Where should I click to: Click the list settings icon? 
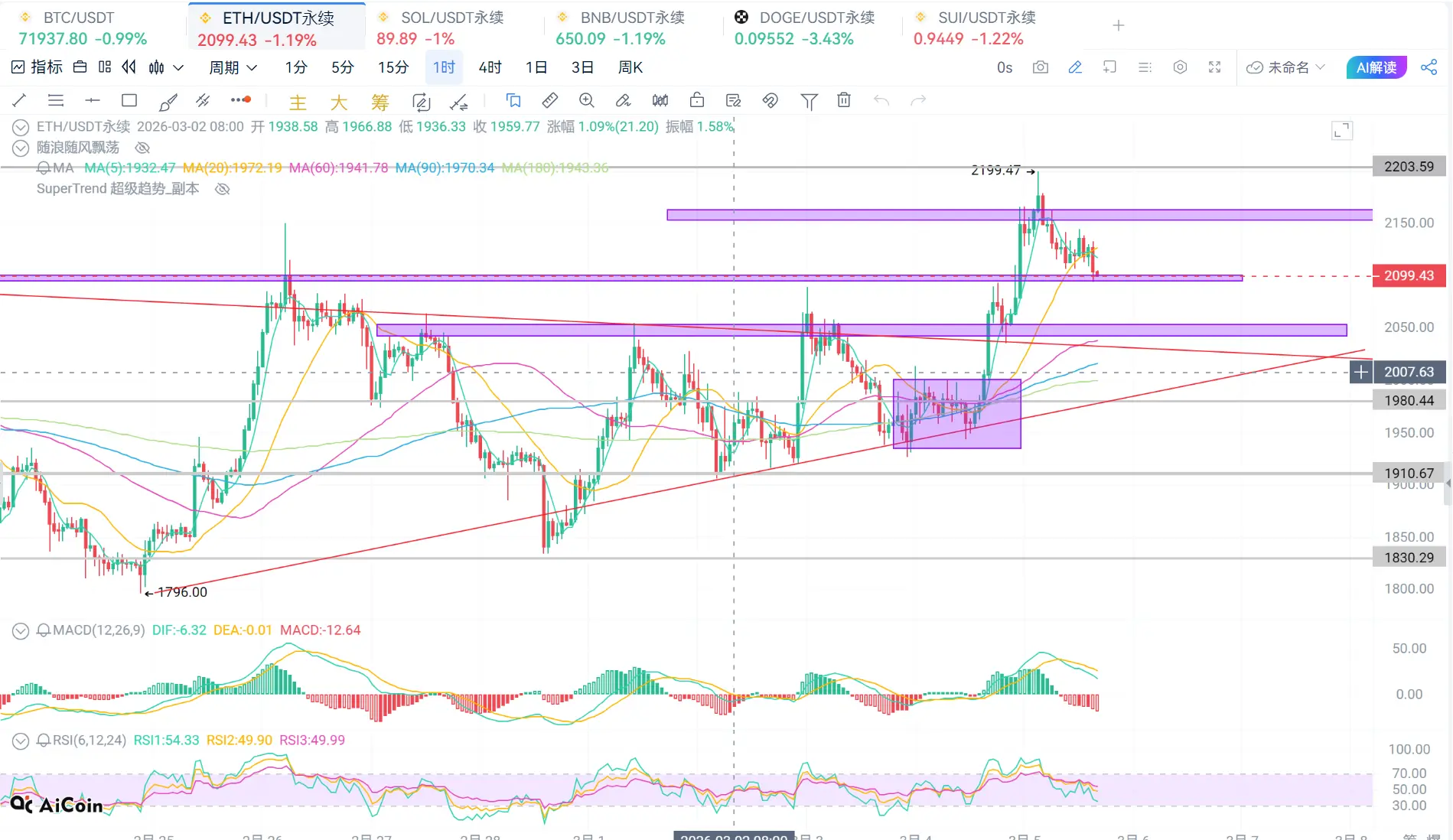click(1145, 67)
